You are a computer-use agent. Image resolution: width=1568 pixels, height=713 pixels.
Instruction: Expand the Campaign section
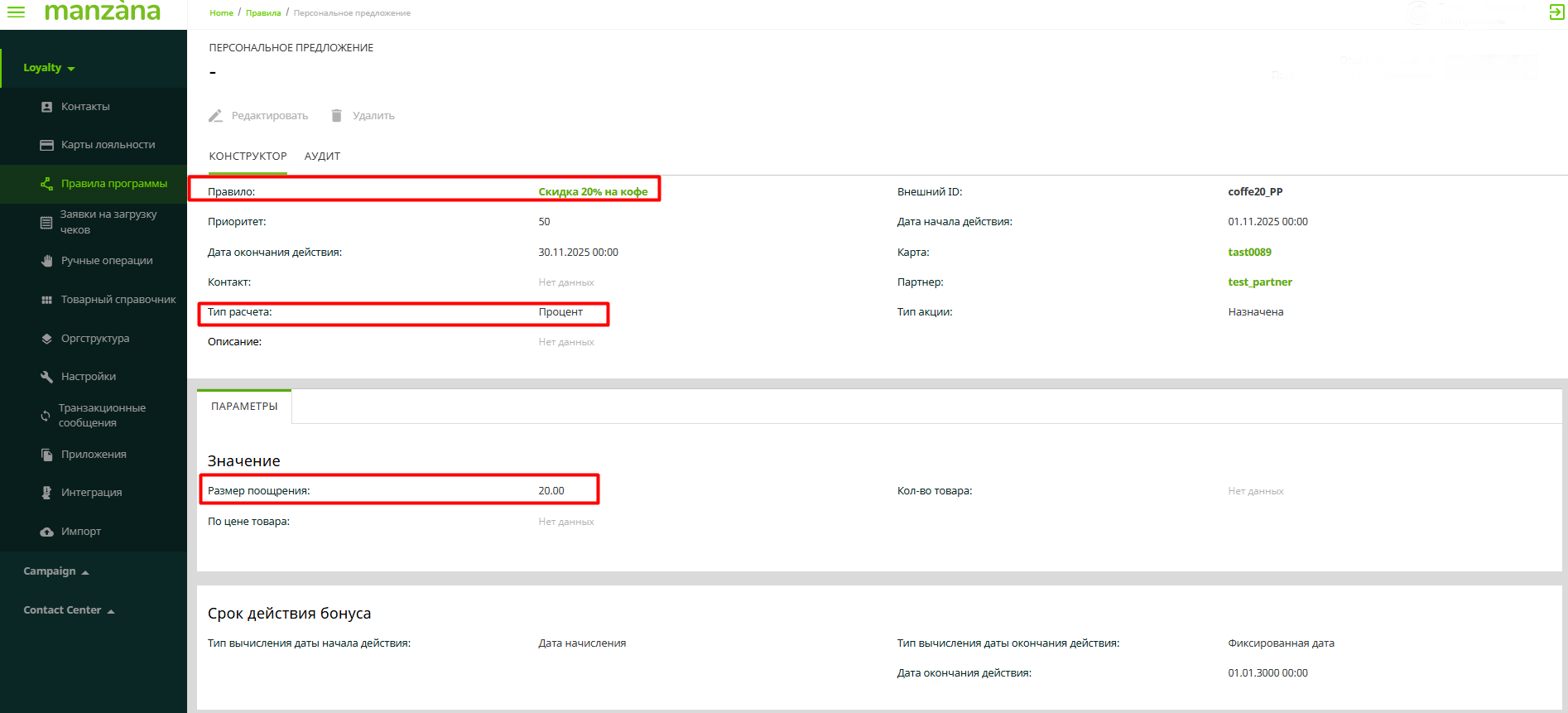tap(55, 571)
